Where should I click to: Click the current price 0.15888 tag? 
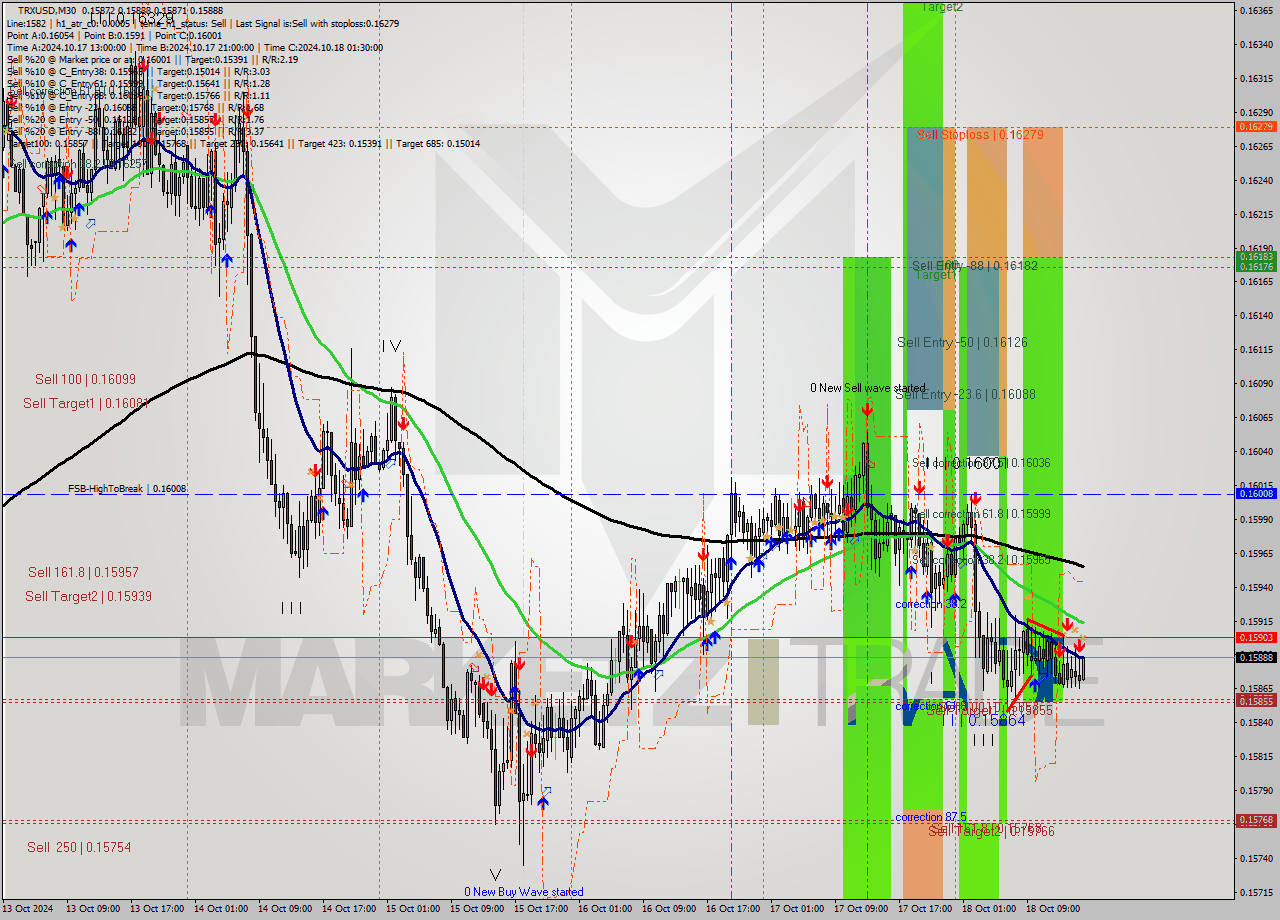pos(1255,657)
